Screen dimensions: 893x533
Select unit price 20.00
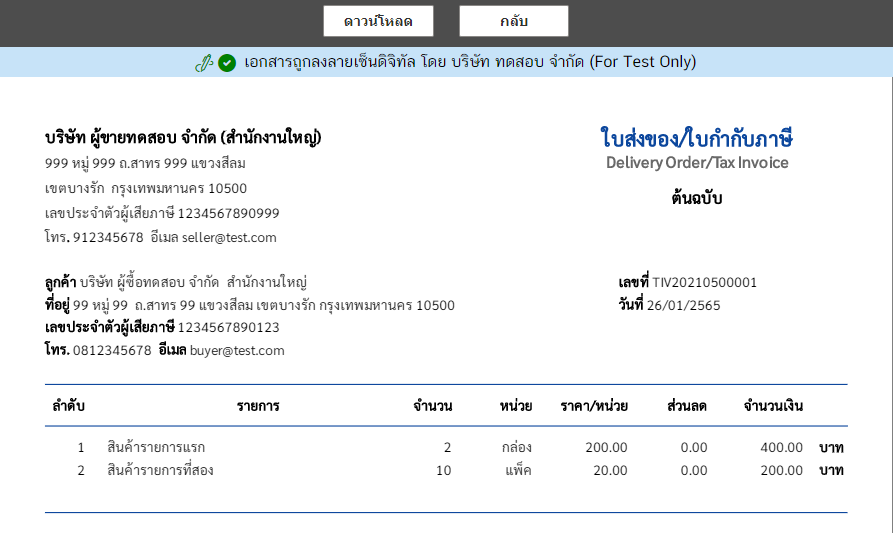point(611,470)
